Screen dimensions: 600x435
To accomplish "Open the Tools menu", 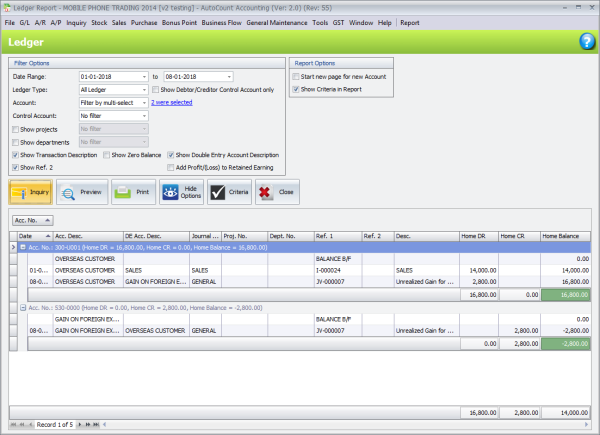I will tap(320, 23).
